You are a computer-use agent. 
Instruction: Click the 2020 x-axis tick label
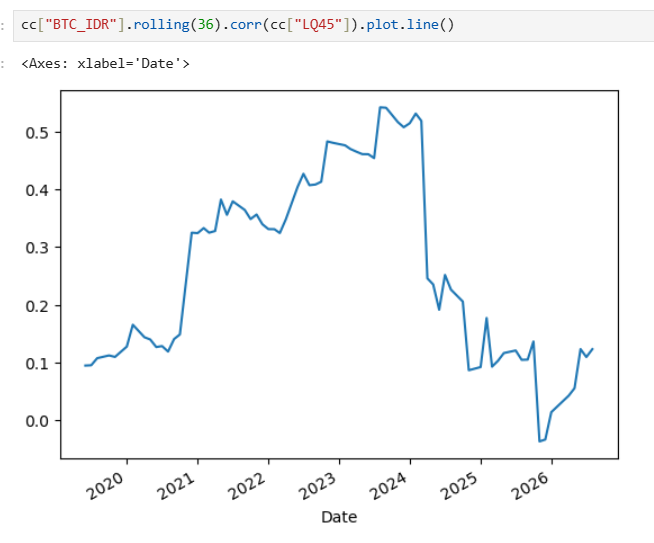(x=106, y=486)
